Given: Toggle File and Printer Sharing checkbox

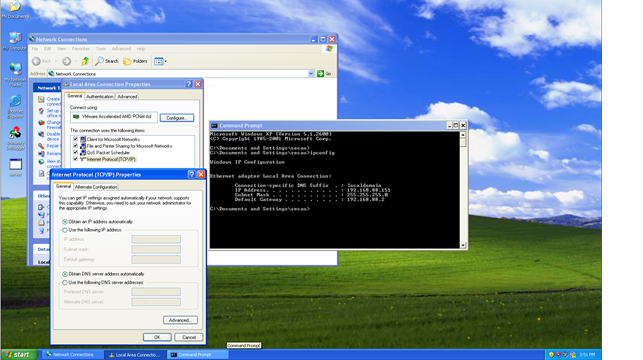Looking at the screenshot, I should (x=75, y=146).
